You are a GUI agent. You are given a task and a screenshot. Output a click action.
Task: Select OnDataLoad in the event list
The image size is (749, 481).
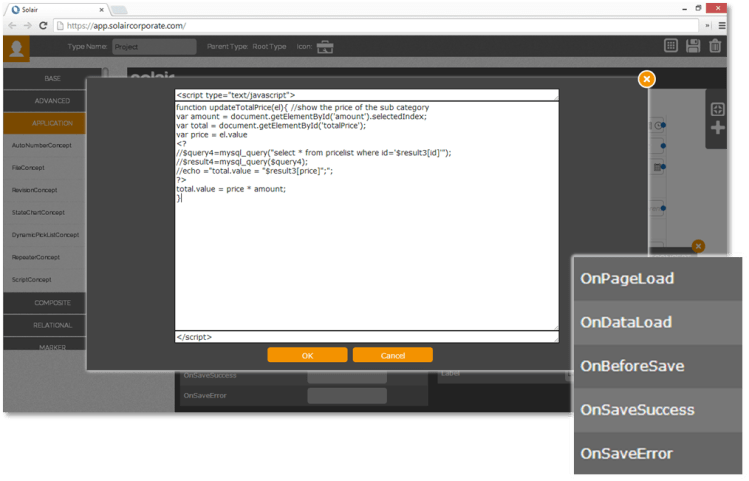coord(658,322)
